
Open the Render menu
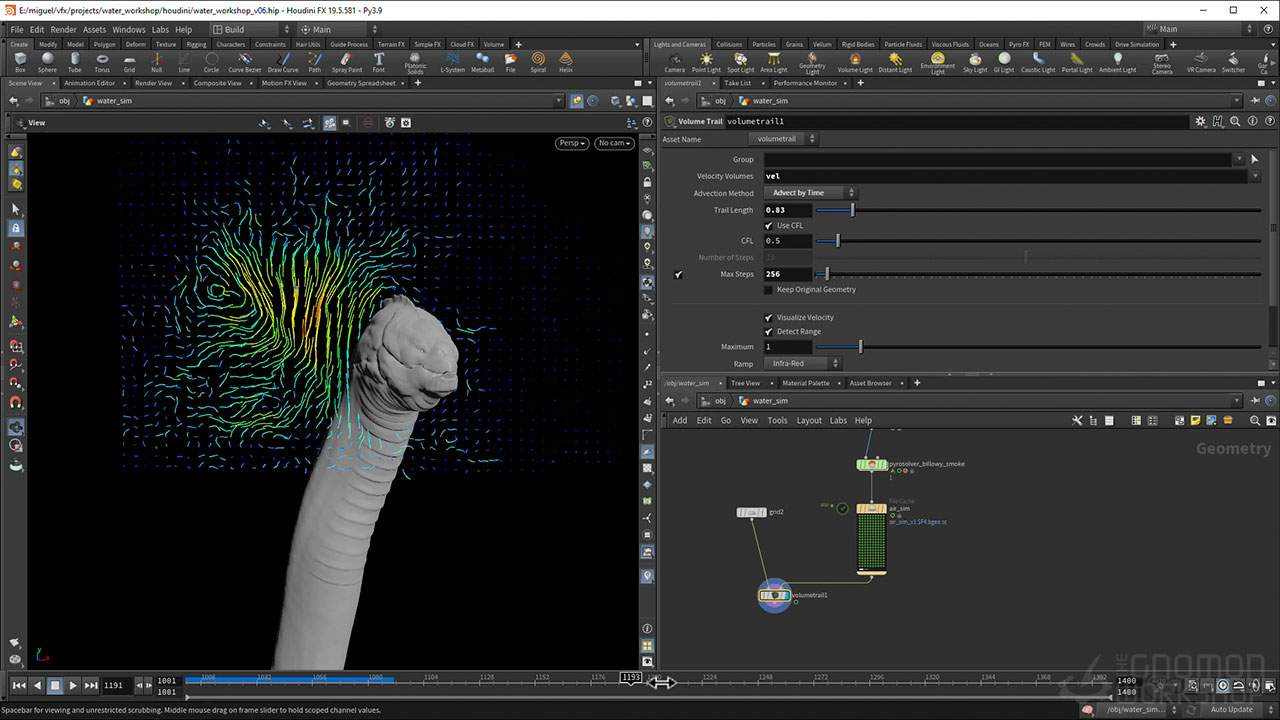pyautogui.click(x=63, y=30)
